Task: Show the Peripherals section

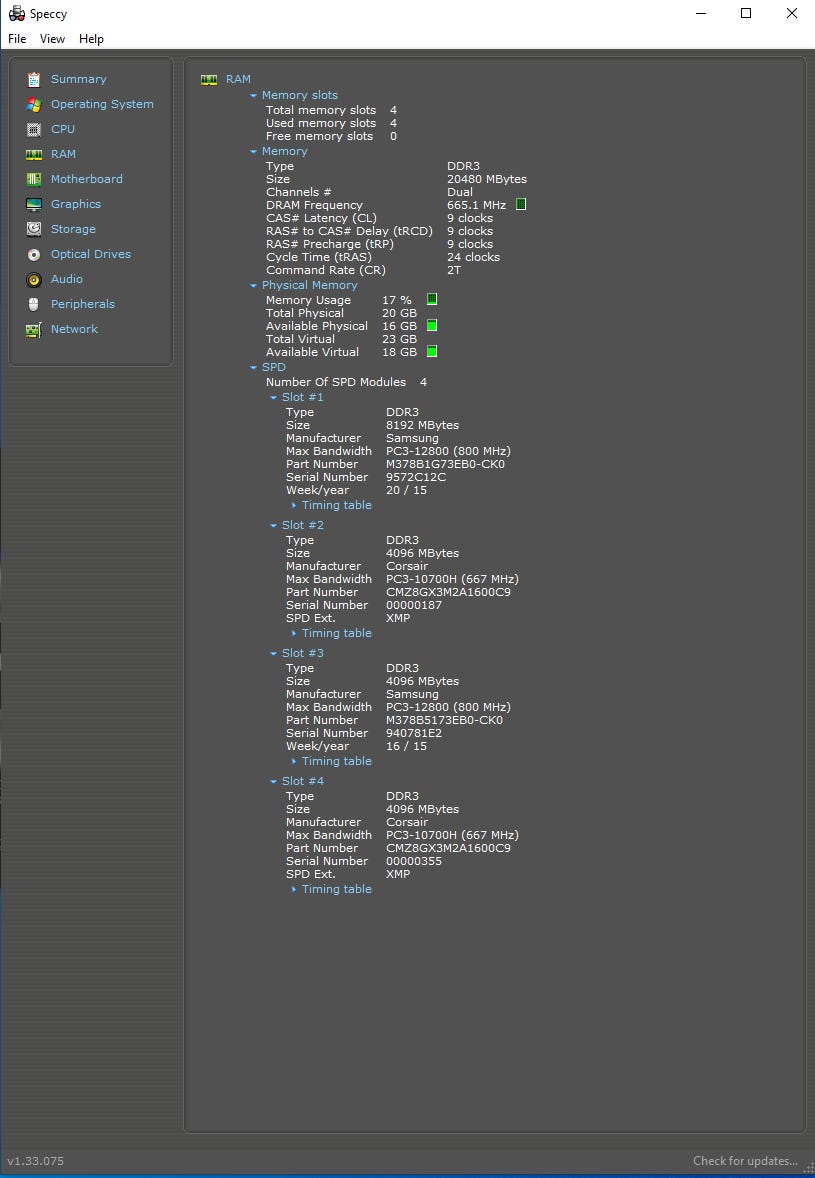Action: tap(83, 304)
